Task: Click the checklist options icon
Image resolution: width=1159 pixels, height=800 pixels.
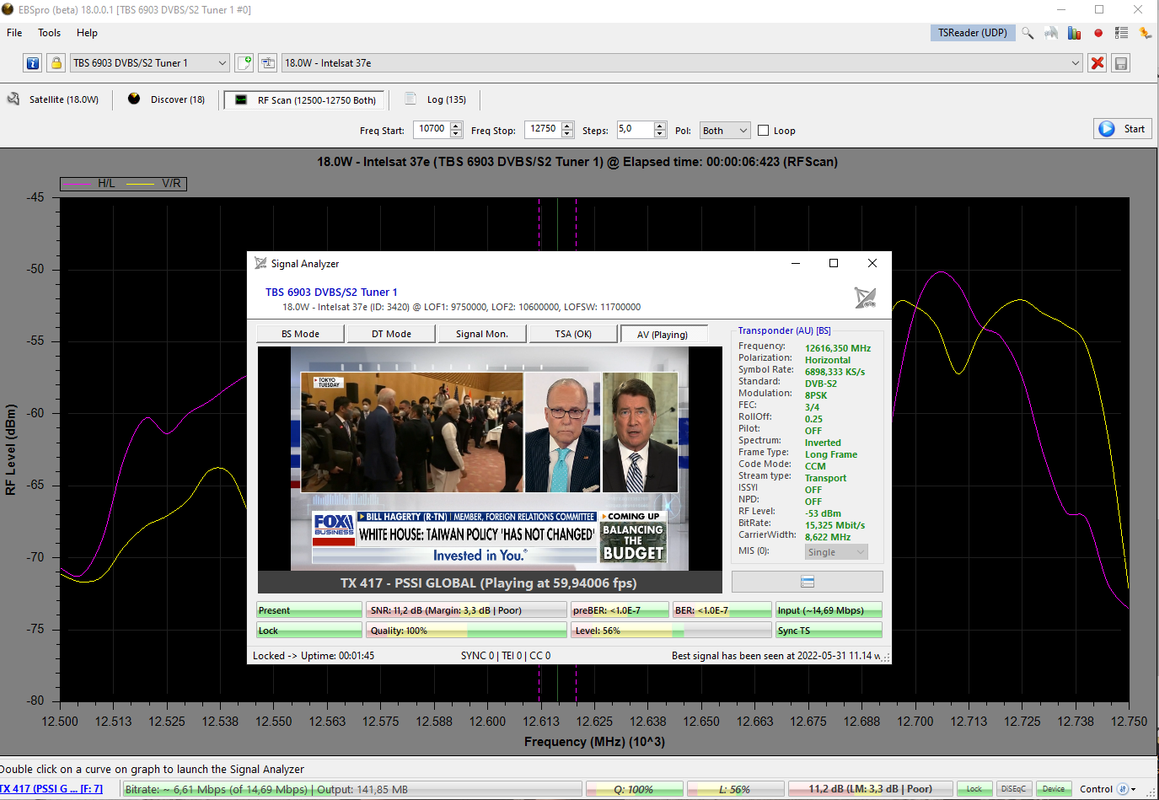Action: click(x=1121, y=33)
